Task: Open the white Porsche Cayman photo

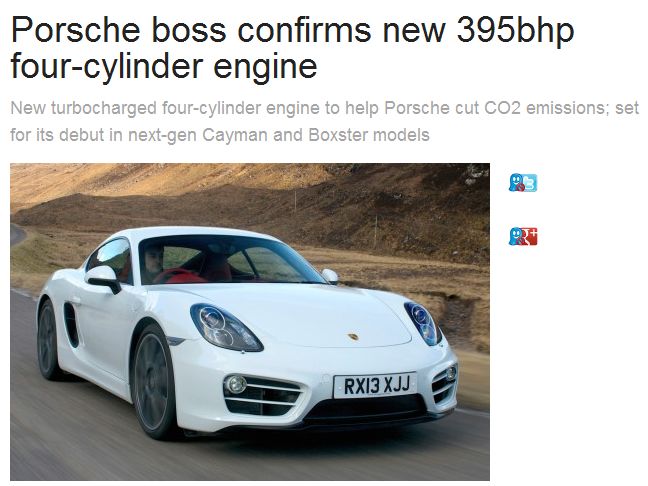Action: 250,322
